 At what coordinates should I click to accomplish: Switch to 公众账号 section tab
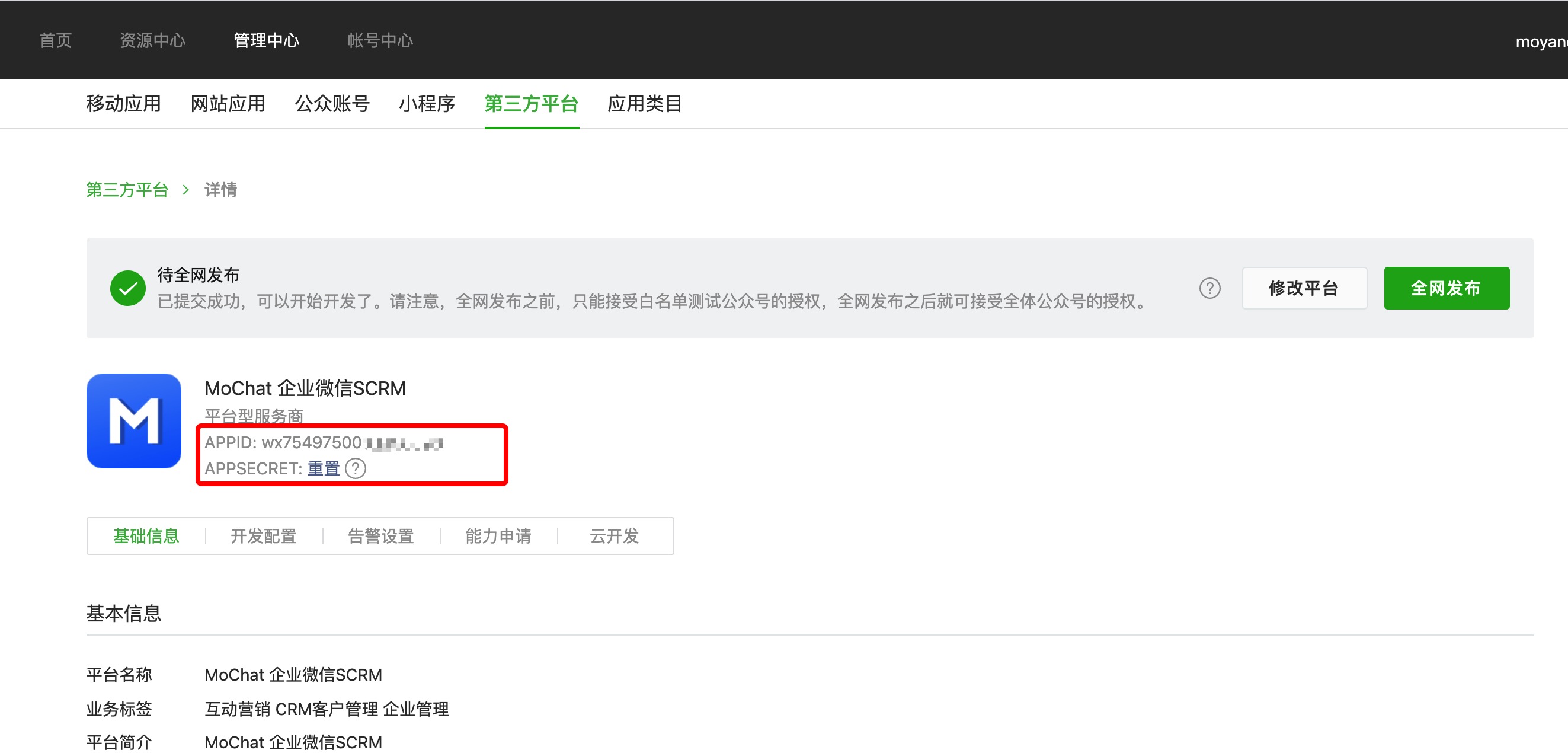click(332, 104)
